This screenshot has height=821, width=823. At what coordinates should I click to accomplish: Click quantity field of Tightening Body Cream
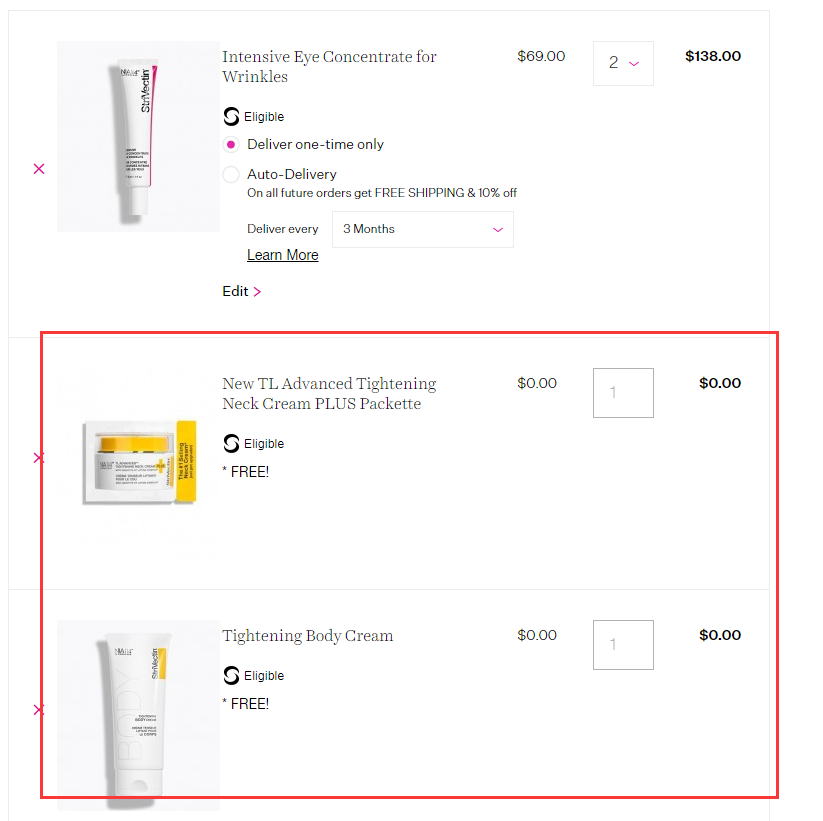click(x=623, y=645)
